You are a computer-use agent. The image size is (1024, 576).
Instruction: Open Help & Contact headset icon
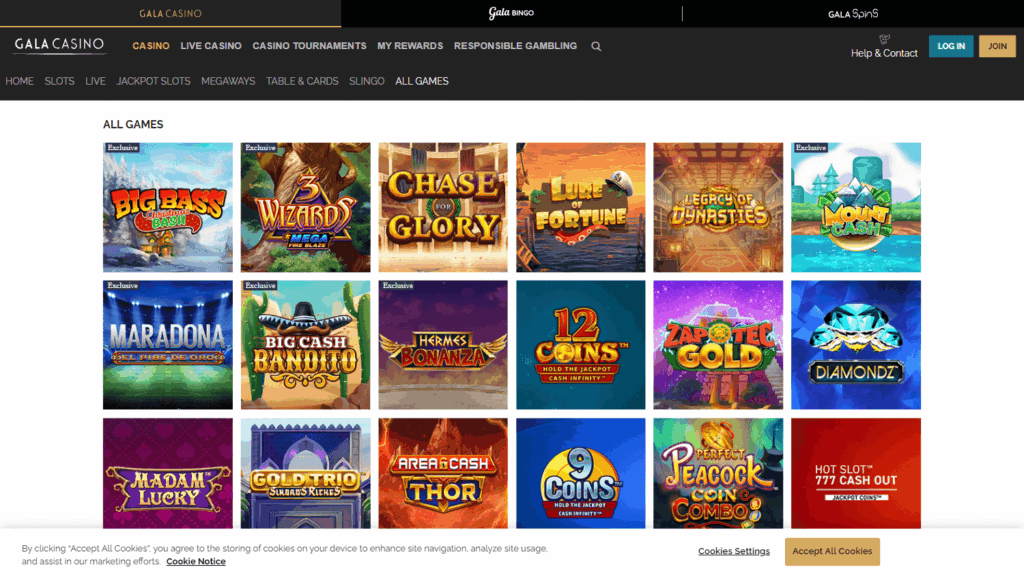tap(884, 39)
